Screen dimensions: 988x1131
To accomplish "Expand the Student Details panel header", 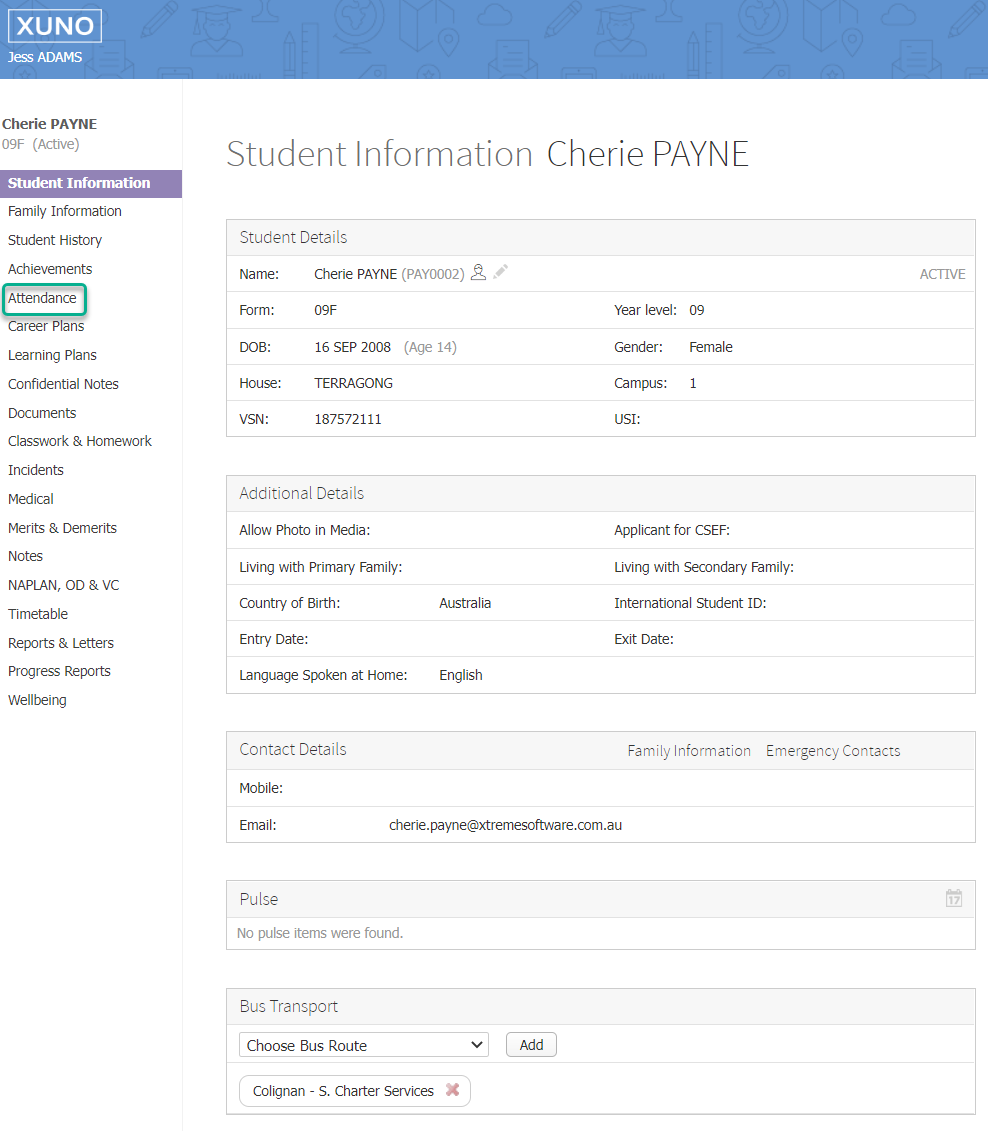I will [x=293, y=237].
